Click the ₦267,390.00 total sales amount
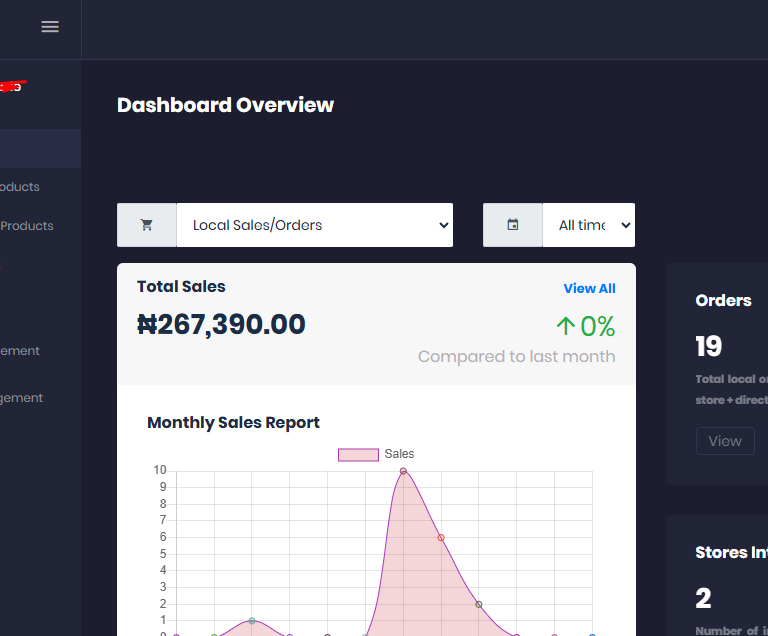The image size is (768, 636). tap(221, 325)
